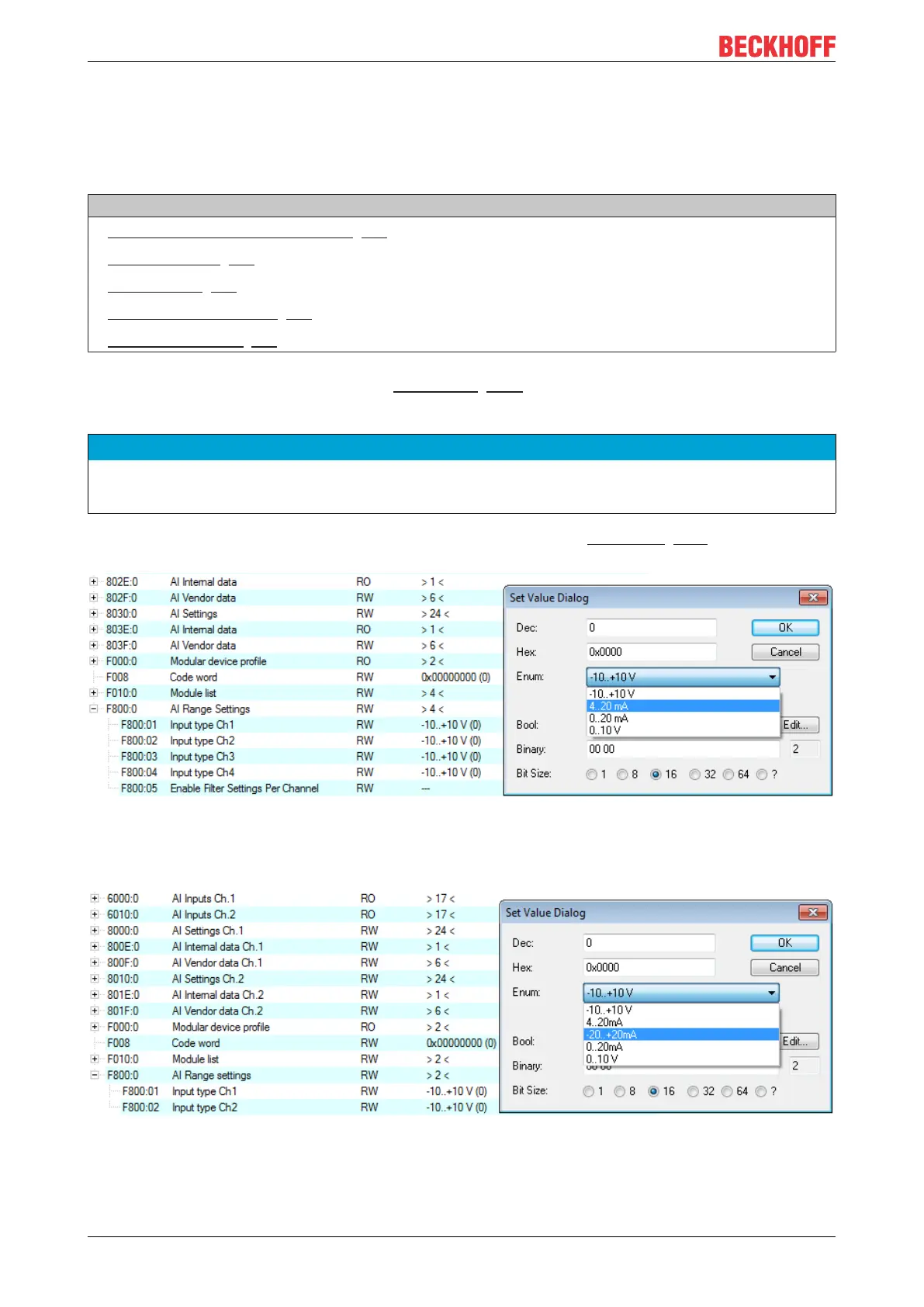Select the '?' bit size in the 4..20 mA dialog

pos(762,775)
